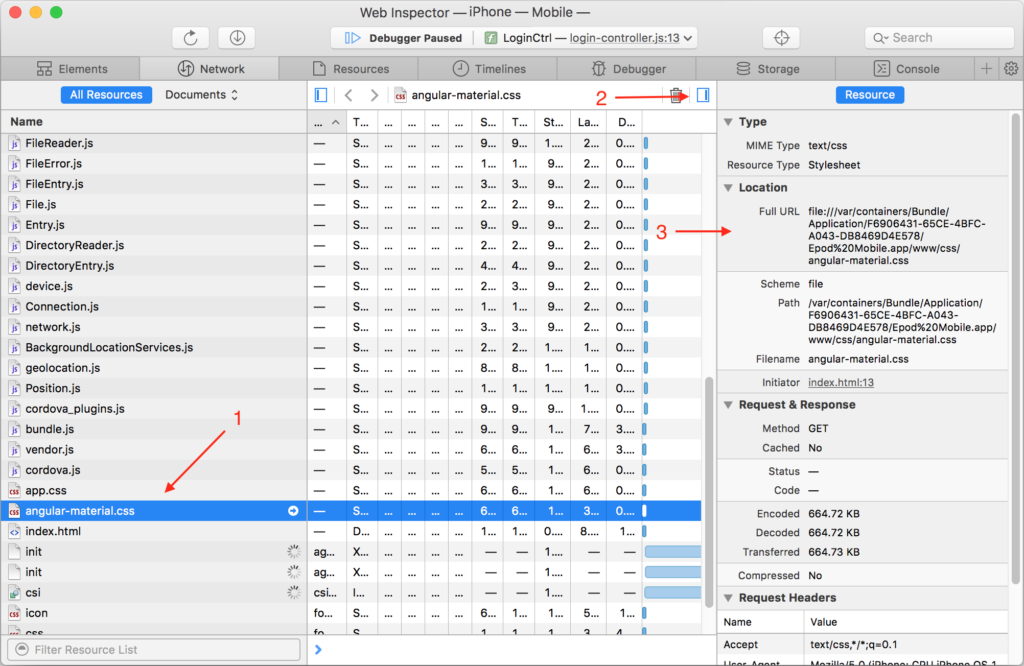
Task: Click go-to arrow on angular-material.css row
Action: (x=293, y=511)
